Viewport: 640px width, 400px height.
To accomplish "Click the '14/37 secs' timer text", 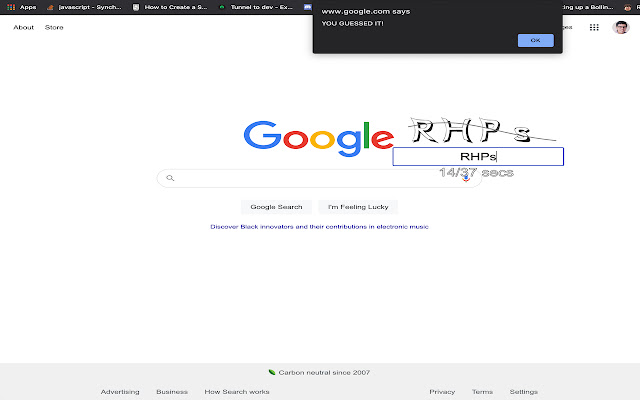I will (x=476, y=173).
